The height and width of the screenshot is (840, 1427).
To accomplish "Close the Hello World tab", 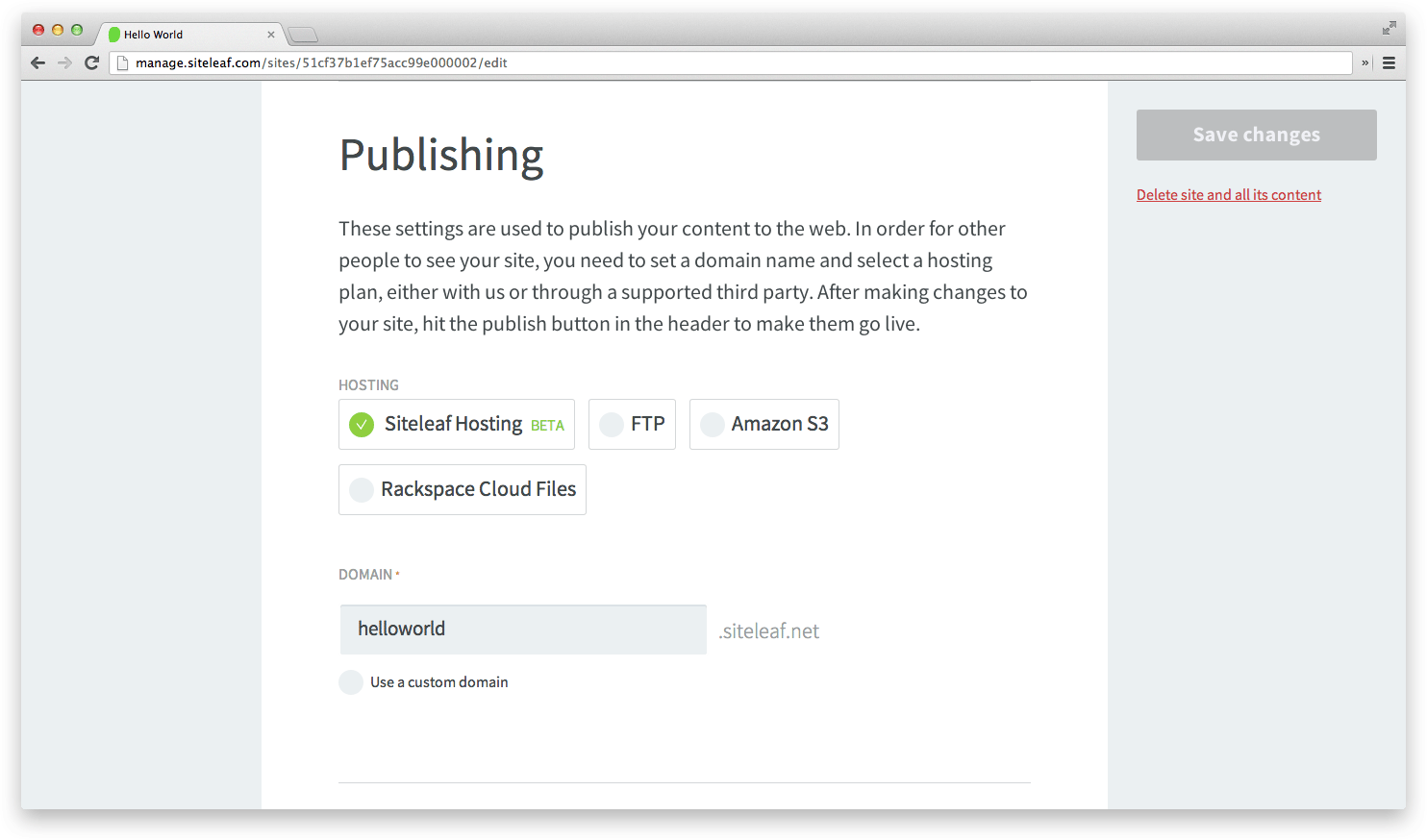I will 271,35.
